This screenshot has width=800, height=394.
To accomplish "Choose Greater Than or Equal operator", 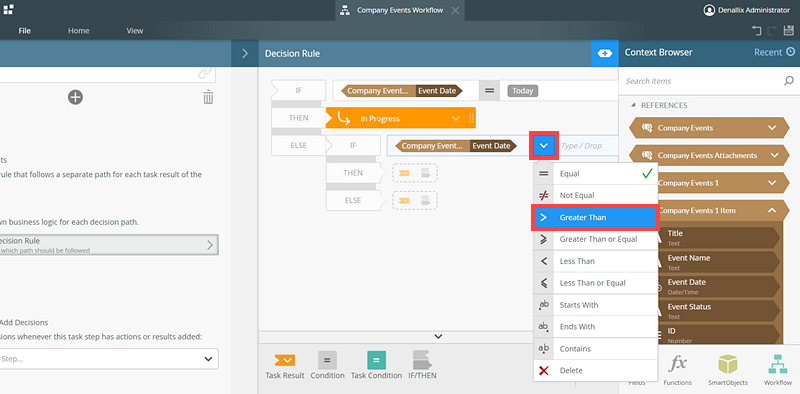I will tap(595, 239).
